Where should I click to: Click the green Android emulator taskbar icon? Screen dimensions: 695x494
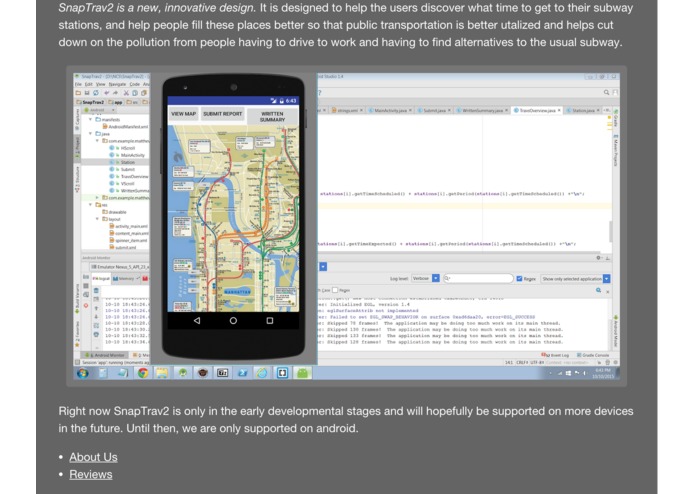pos(302,373)
